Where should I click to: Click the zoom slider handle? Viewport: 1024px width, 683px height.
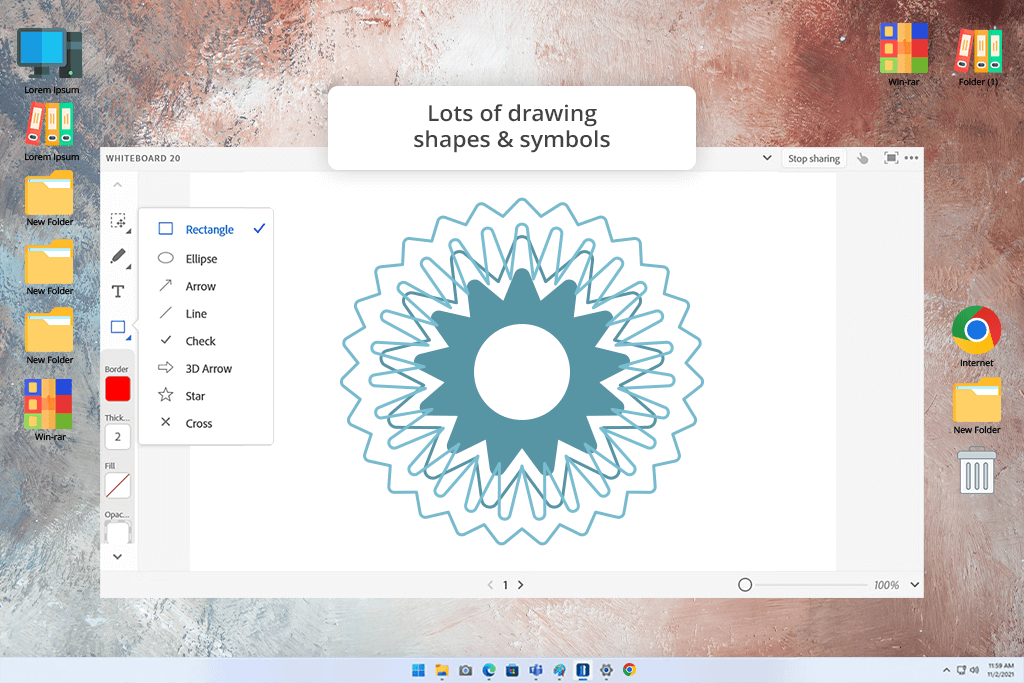(x=745, y=585)
